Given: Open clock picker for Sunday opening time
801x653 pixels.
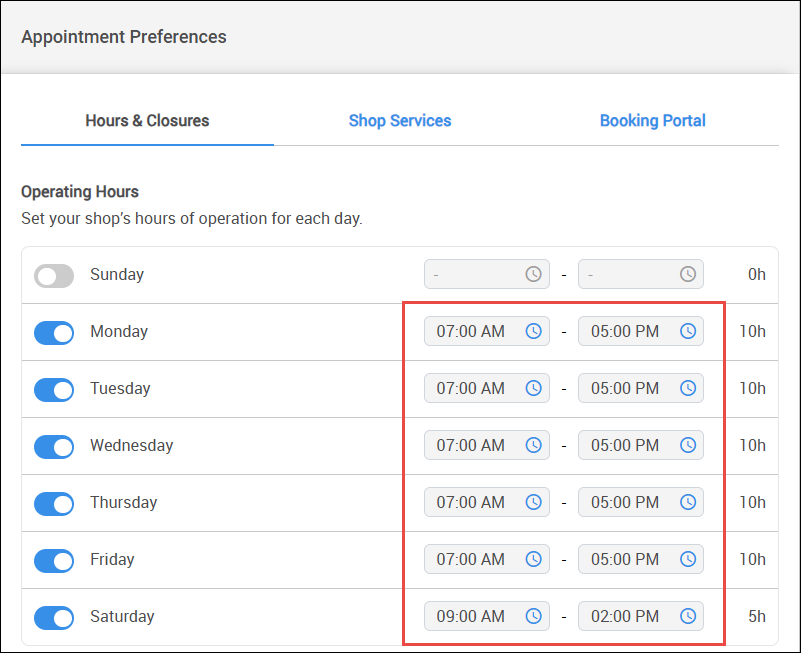Looking at the screenshot, I should coord(533,274).
